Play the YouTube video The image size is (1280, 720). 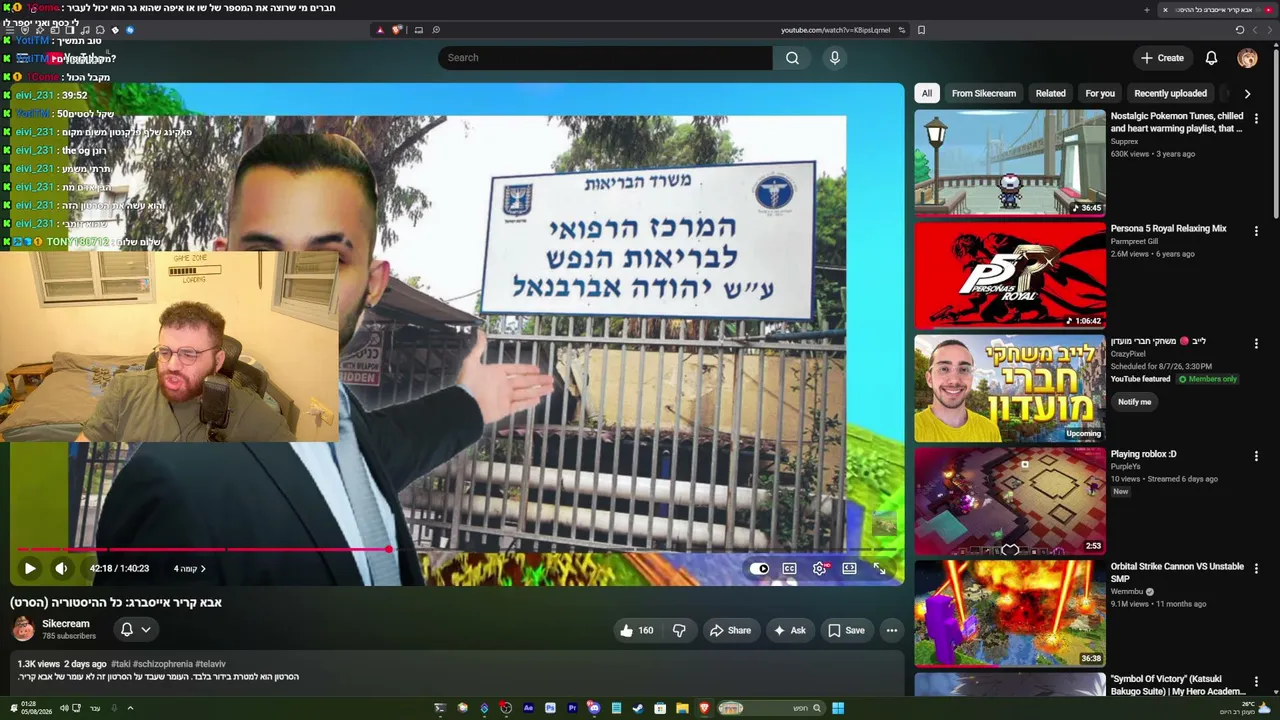click(x=30, y=568)
